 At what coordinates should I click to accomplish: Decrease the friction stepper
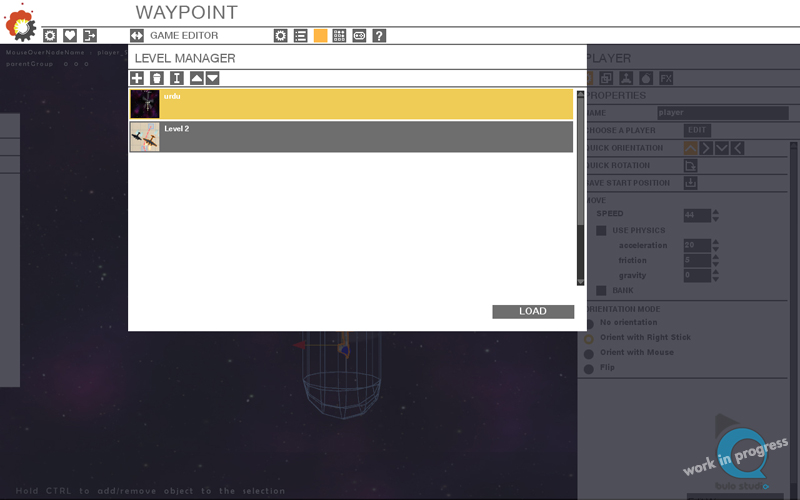click(x=715, y=264)
